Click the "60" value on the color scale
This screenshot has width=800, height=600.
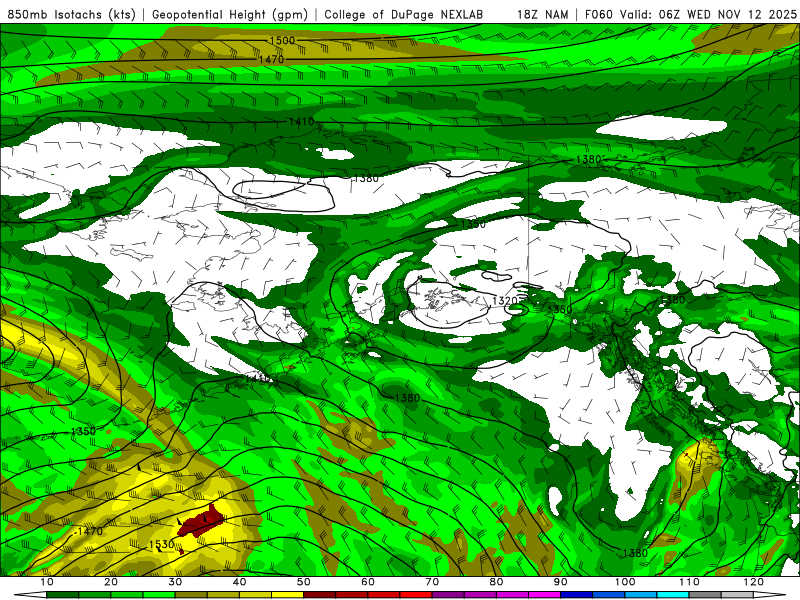pyautogui.click(x=368, y=582)
